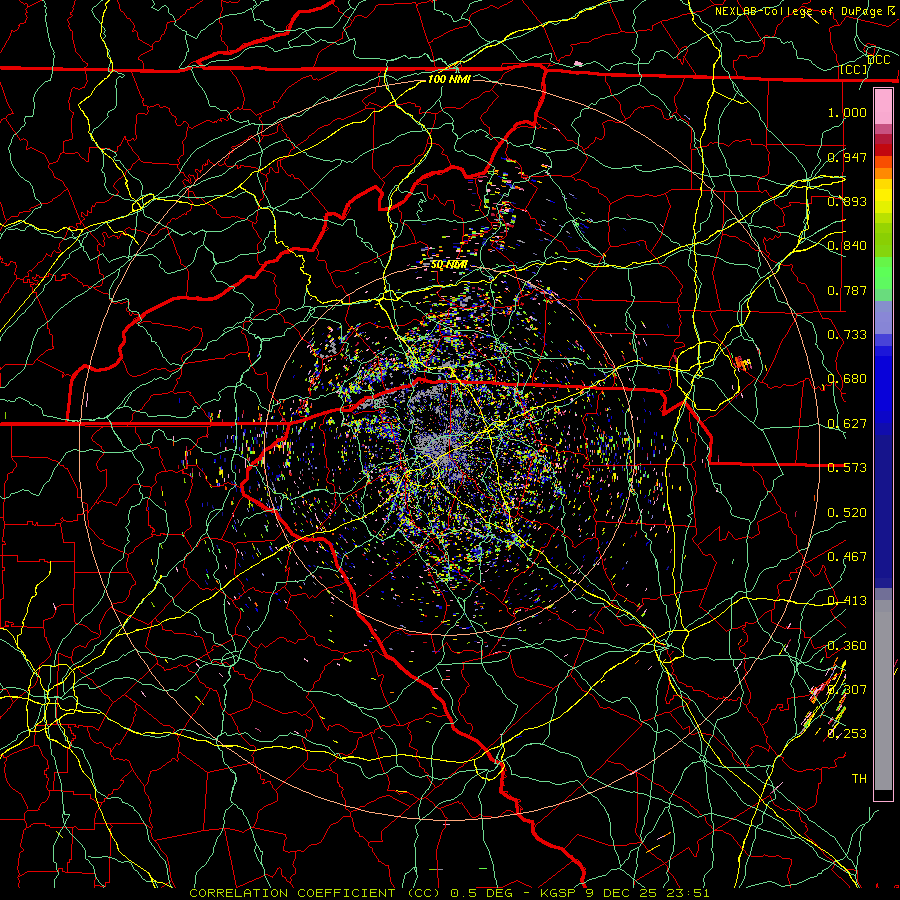This screenshot has height=900, width=900.
Task: Click the 1.000 scale value
Action: point(847,112)
